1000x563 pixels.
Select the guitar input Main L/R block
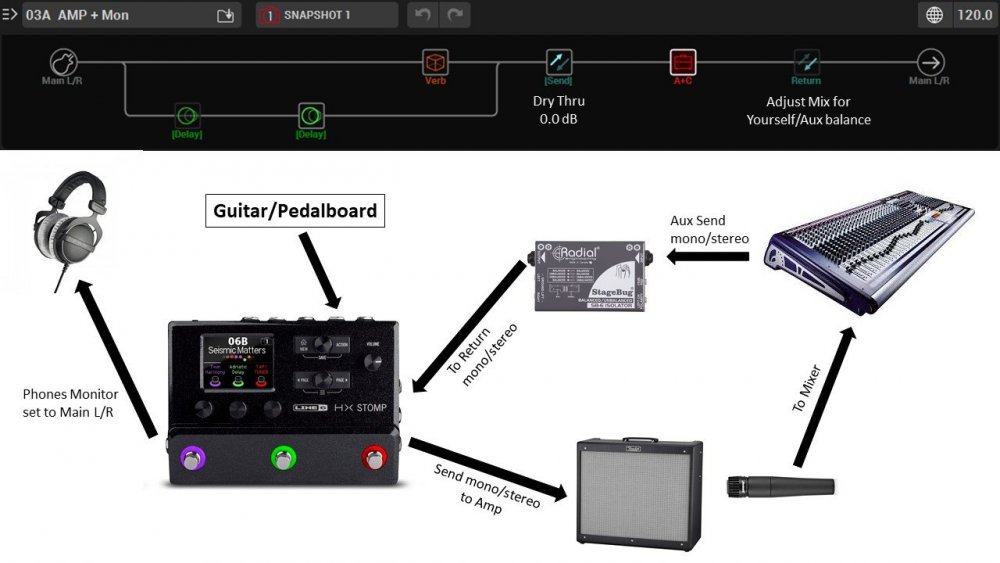[63, 62]
